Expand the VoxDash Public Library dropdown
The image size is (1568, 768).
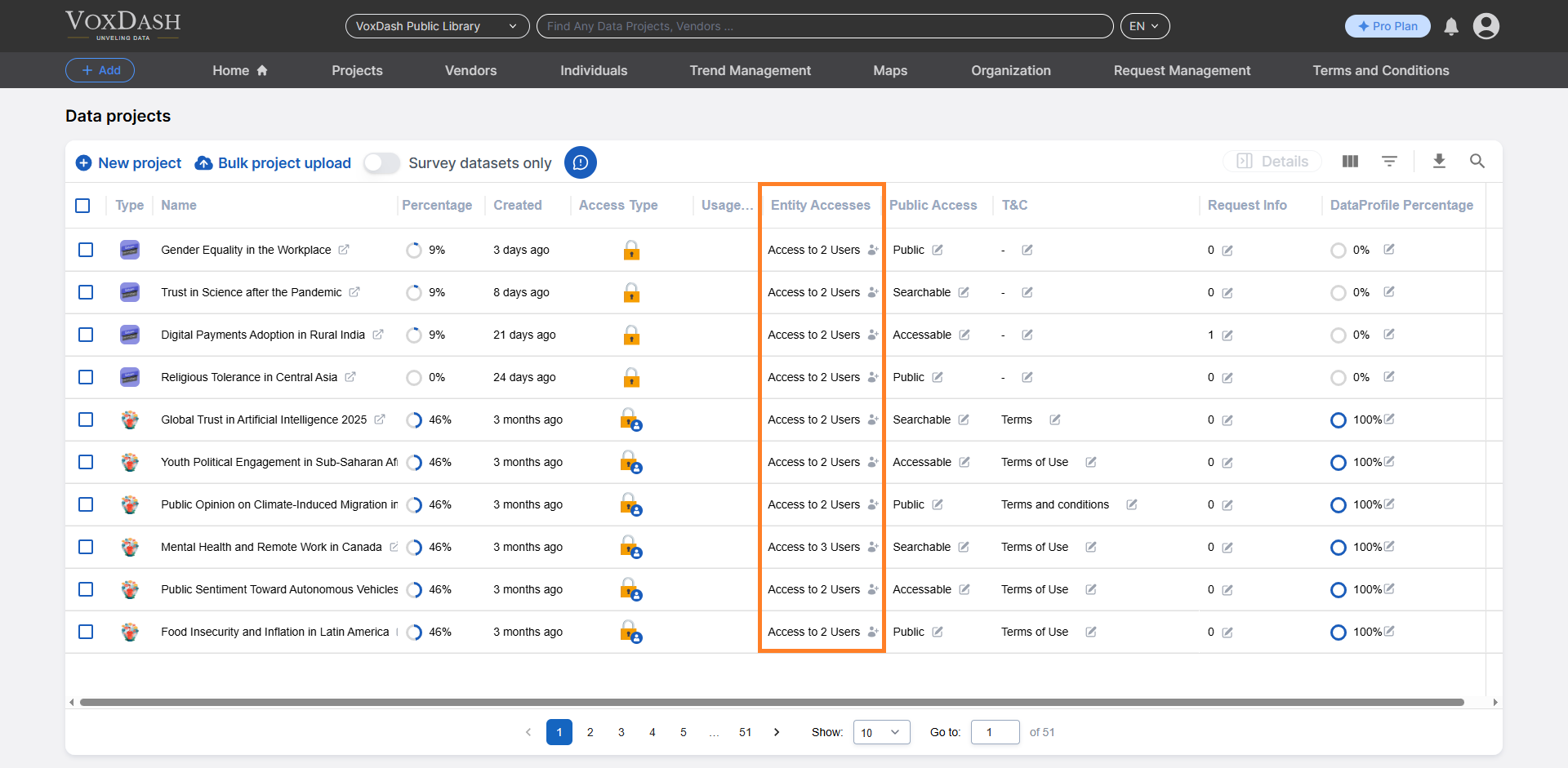pos(437,26)
